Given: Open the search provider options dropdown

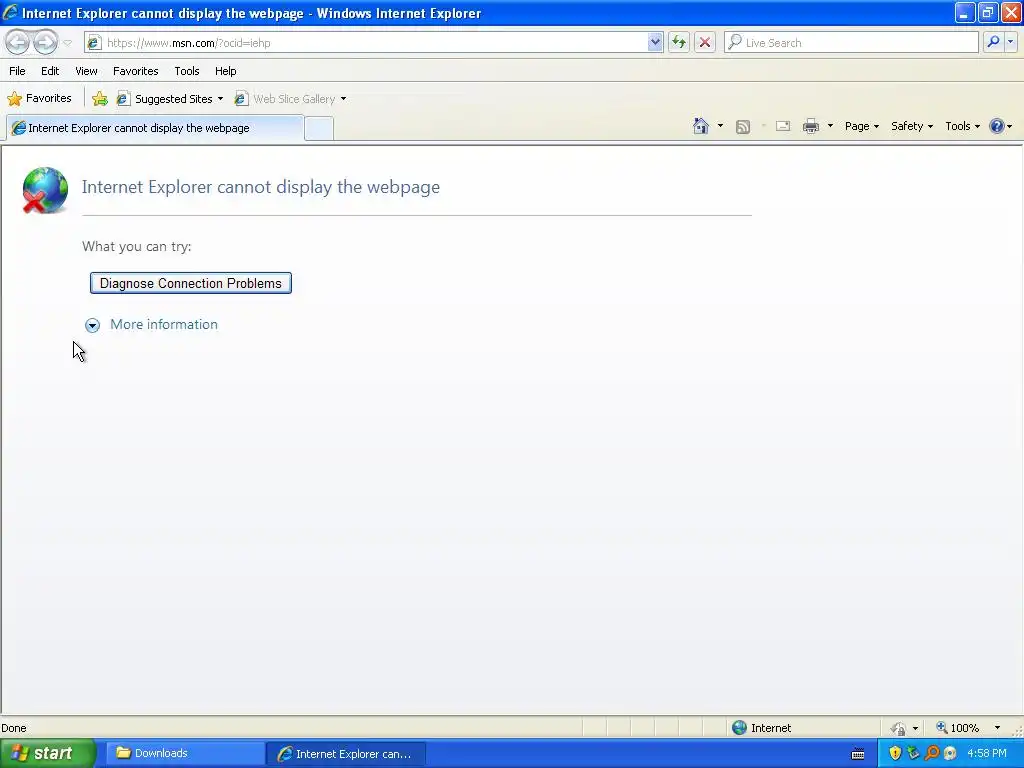Looking at the screenshot, I should [x=1010, y=42].
